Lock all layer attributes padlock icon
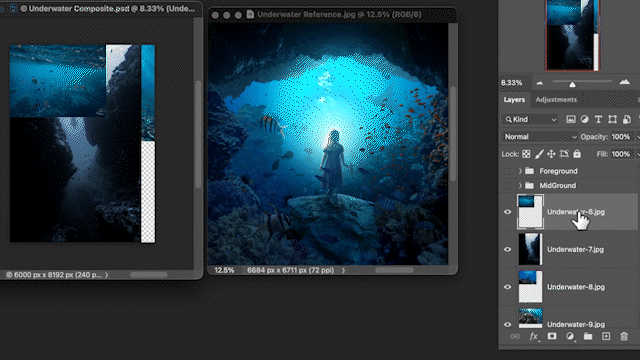This screenshot has width=640, height=360. [577, 154]
